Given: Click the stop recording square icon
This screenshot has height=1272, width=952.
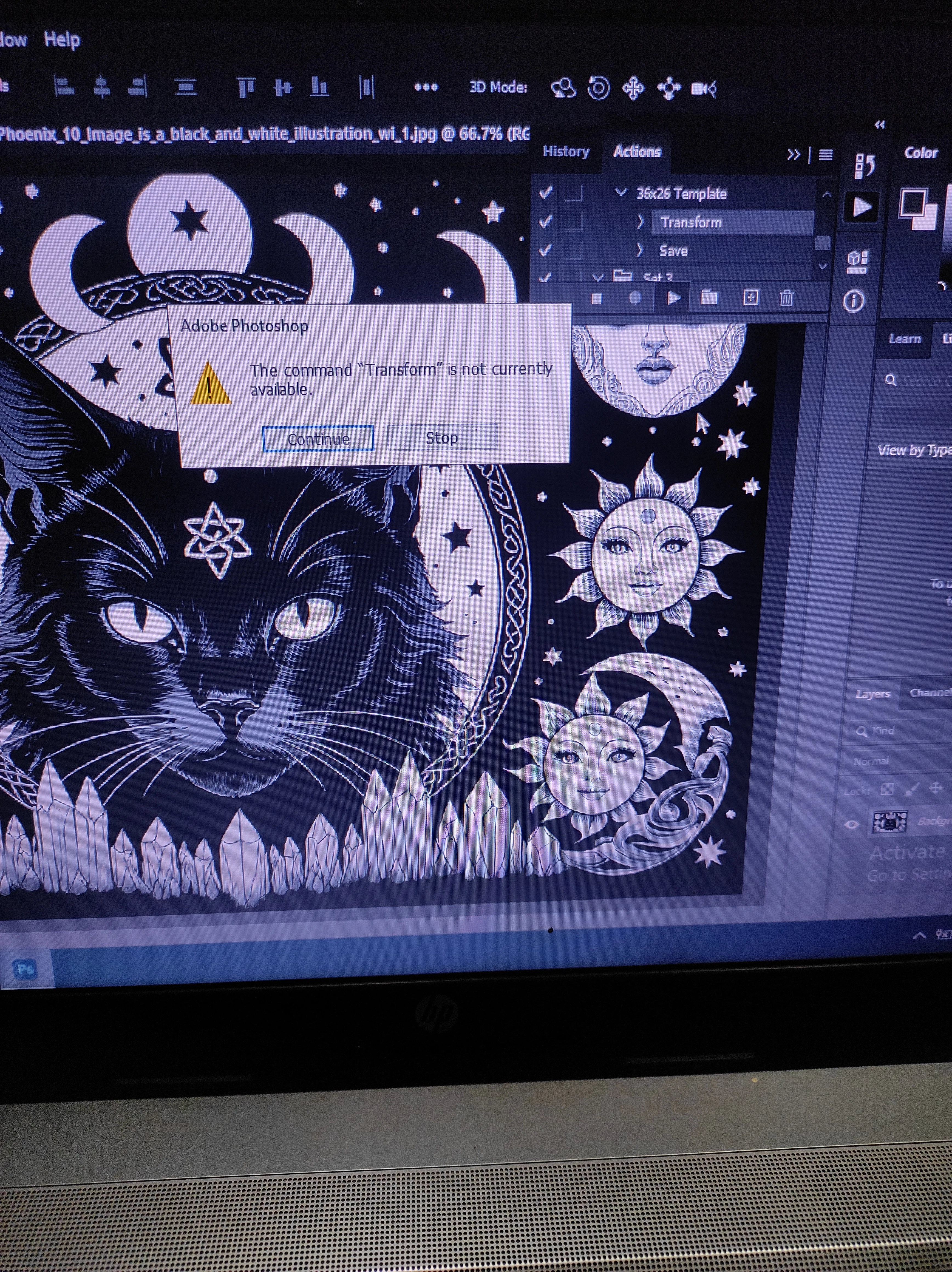Looking at the screenshot, I should [x=597, y=299].
